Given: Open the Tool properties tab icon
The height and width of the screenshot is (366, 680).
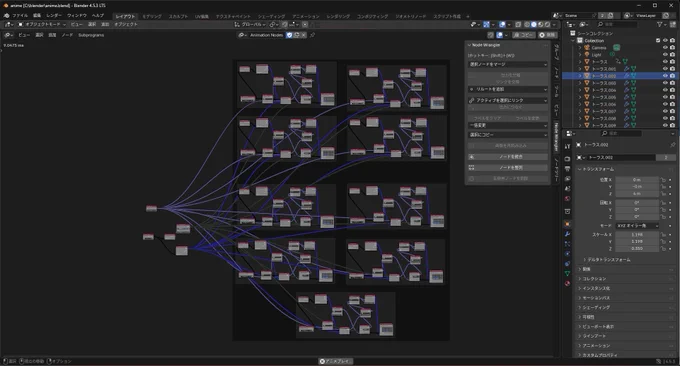Looking at the screenshot, I should point(567,147).
